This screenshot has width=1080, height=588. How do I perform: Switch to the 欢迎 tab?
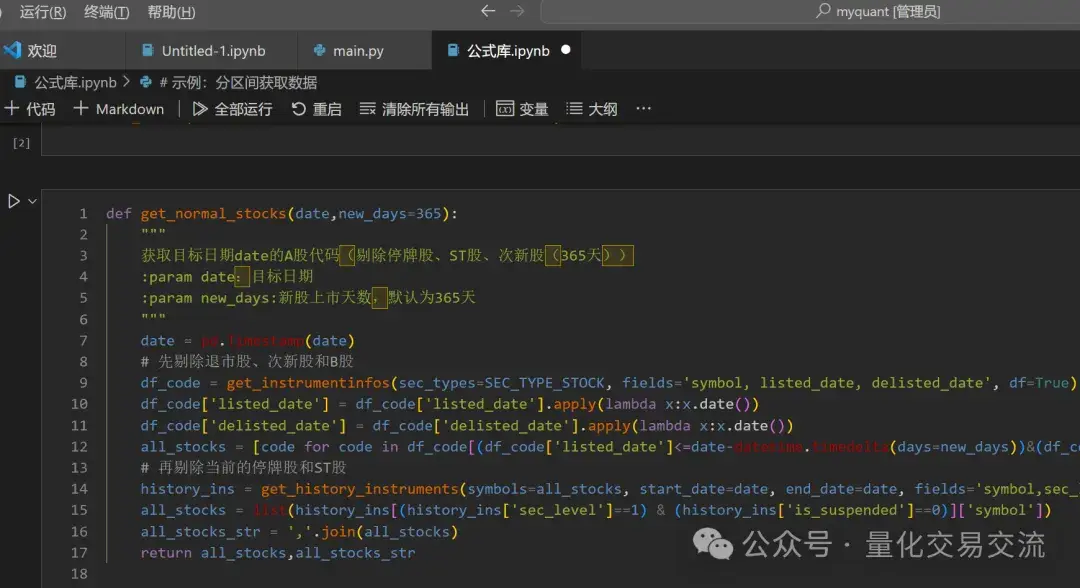point(63,50)
